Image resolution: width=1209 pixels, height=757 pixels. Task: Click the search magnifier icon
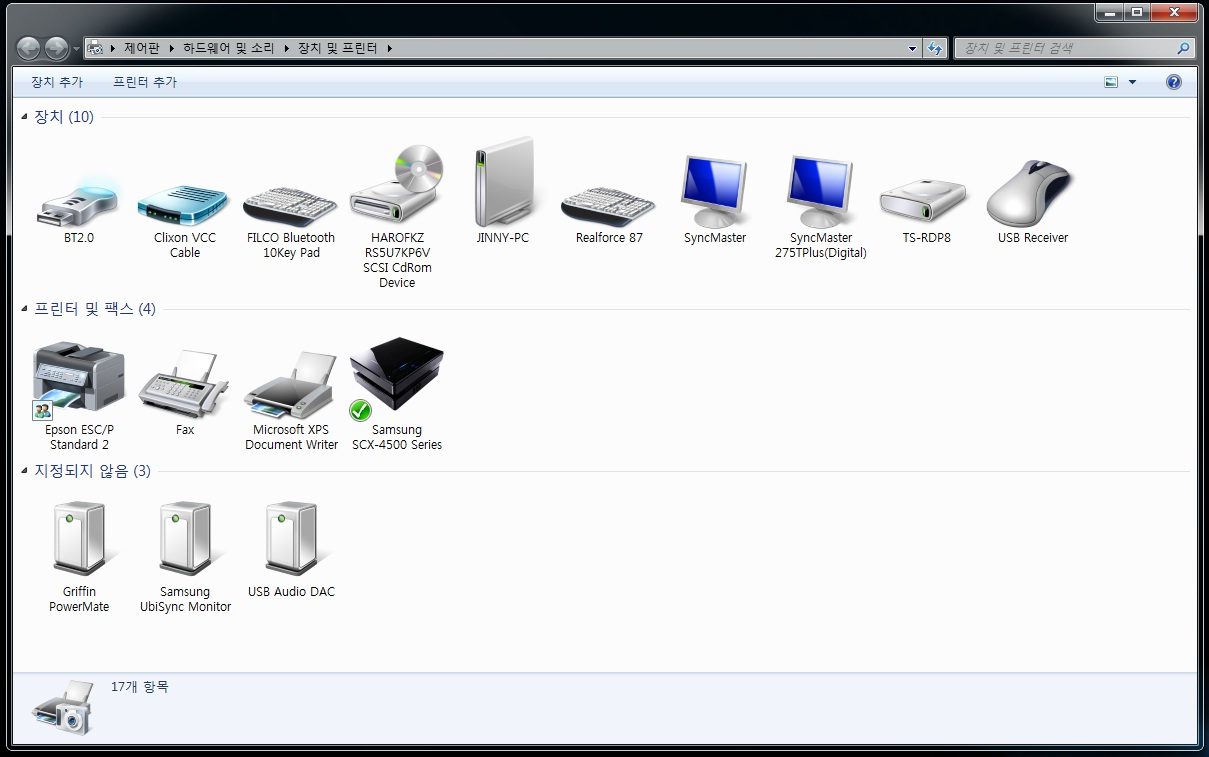click(x=1183, y=48)
